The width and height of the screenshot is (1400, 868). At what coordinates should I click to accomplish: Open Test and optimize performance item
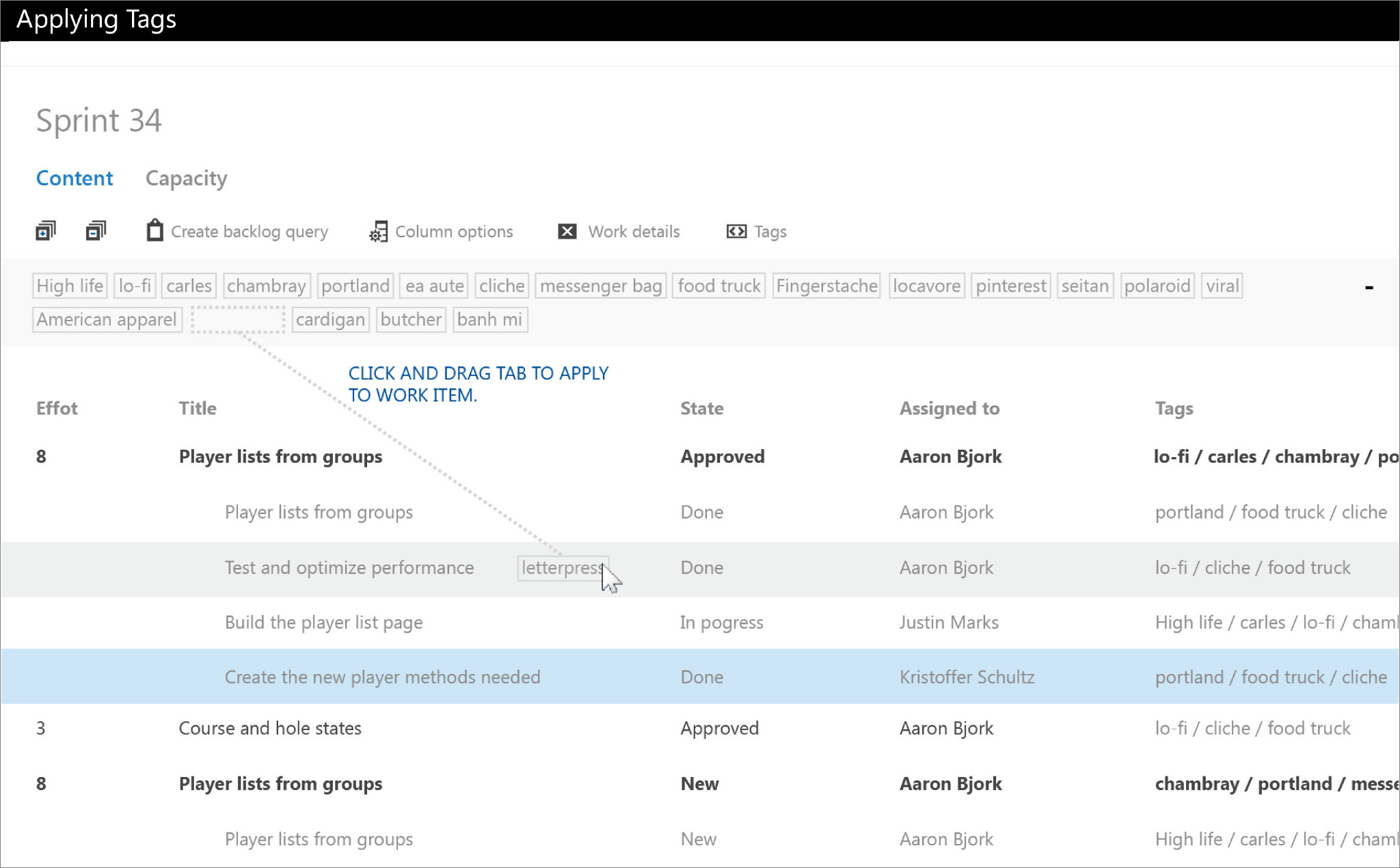[349, 568]
